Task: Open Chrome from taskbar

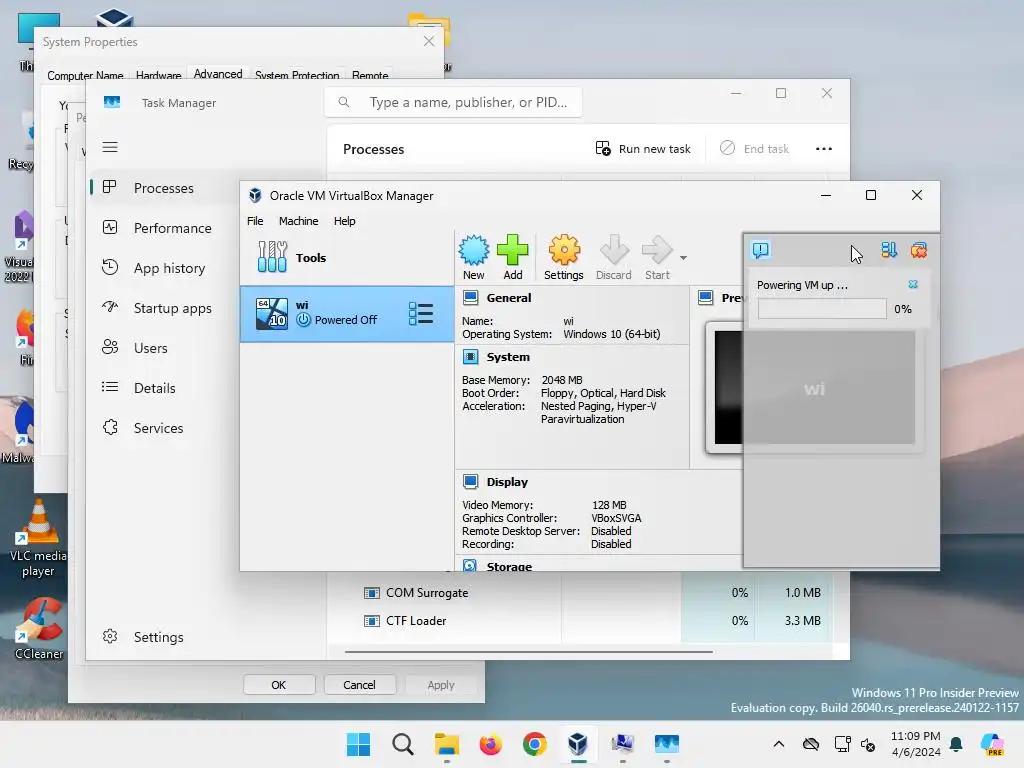Action: [x=534, y=744]
